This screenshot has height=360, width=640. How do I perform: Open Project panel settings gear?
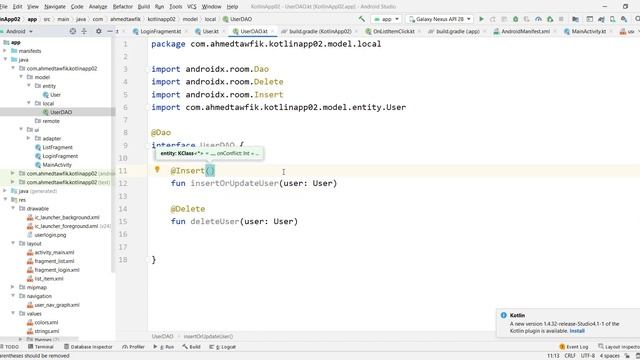(99, 31)
